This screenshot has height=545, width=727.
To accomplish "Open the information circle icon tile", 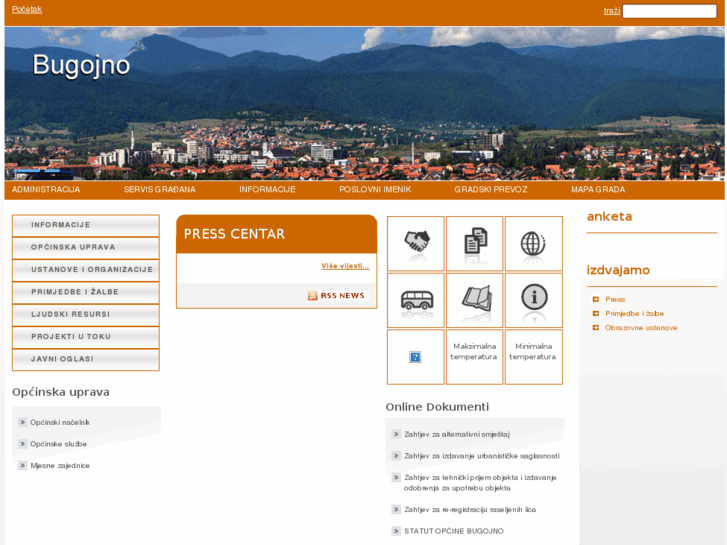I will 534,300.
